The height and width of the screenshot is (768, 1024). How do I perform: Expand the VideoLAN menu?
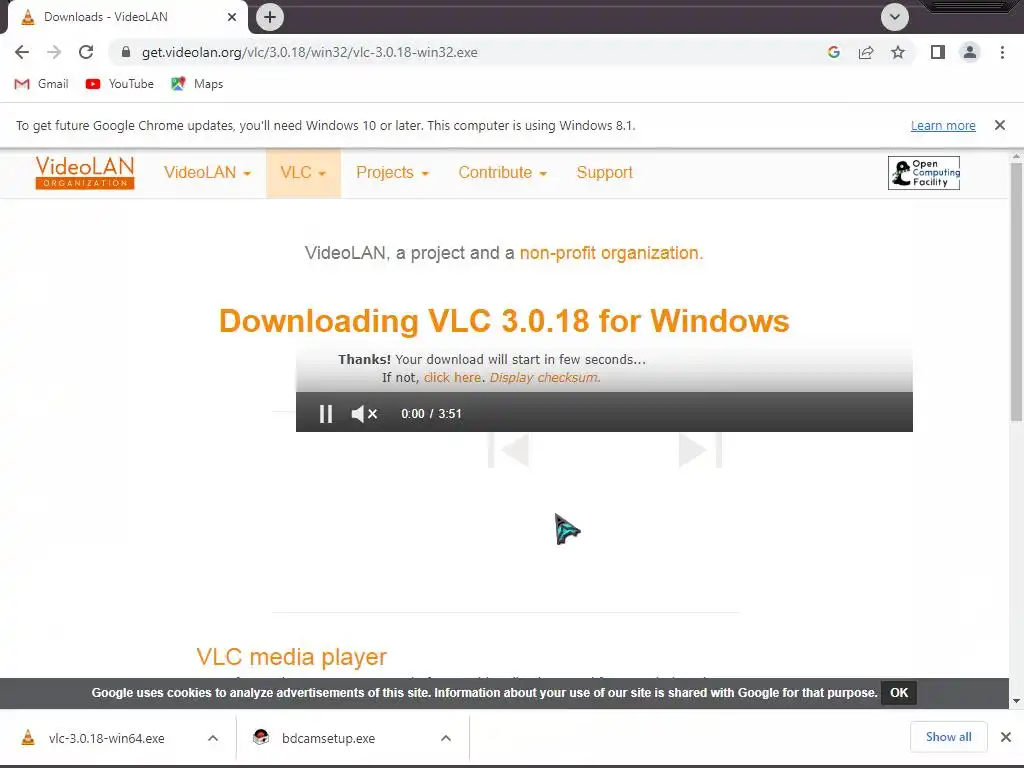207,172
